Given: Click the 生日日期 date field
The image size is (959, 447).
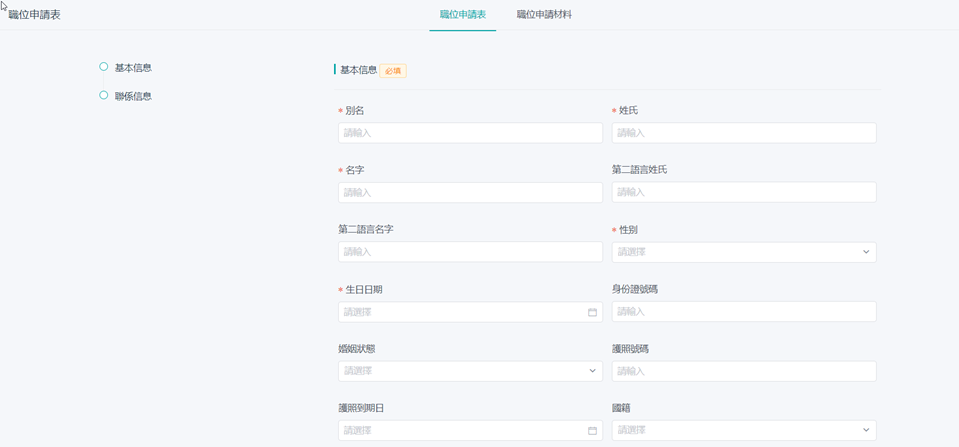Looking at the screenshot, I should [460, 312].
